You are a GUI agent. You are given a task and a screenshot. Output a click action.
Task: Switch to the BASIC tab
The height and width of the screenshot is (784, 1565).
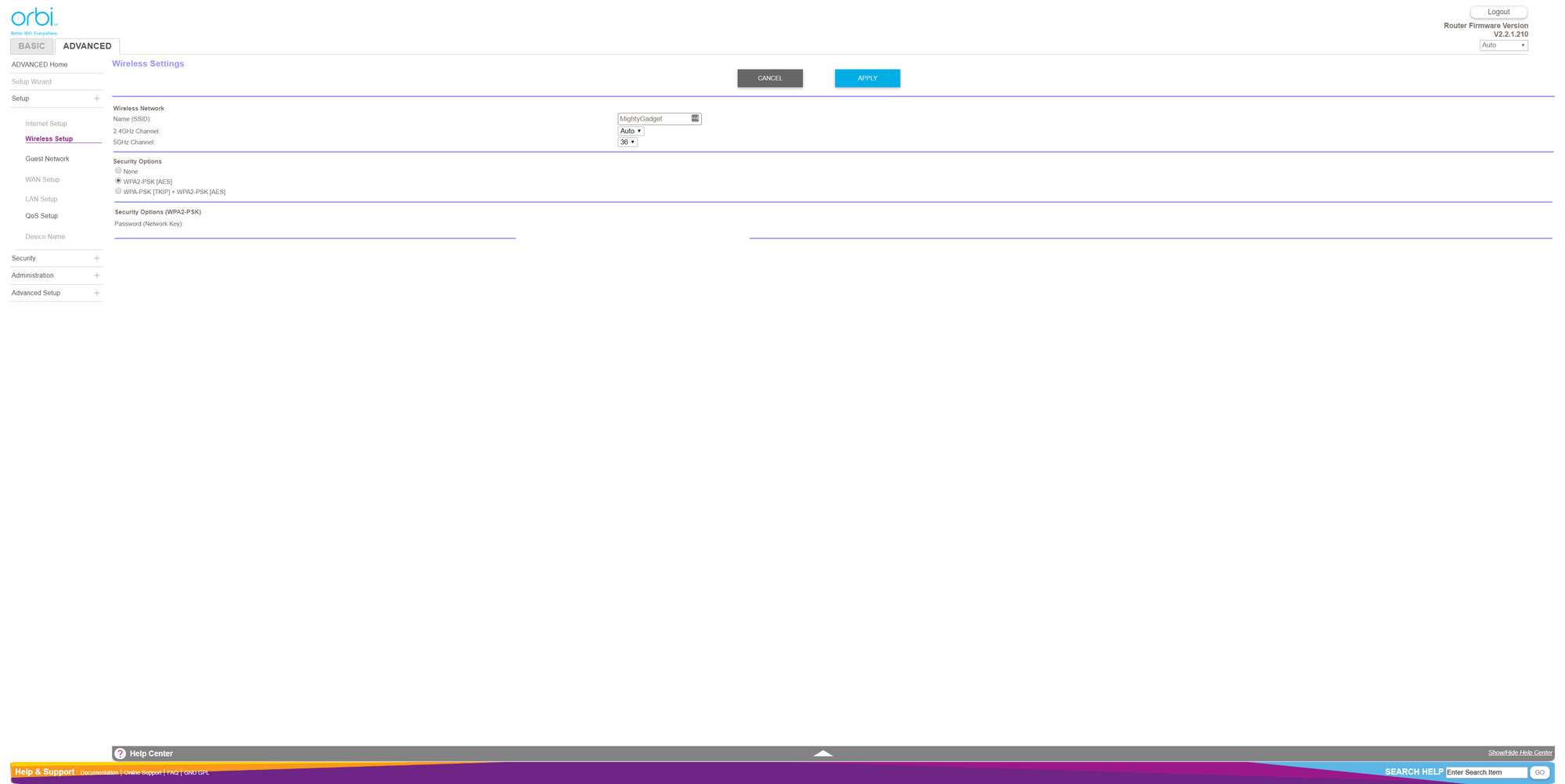tap(32, 46)
